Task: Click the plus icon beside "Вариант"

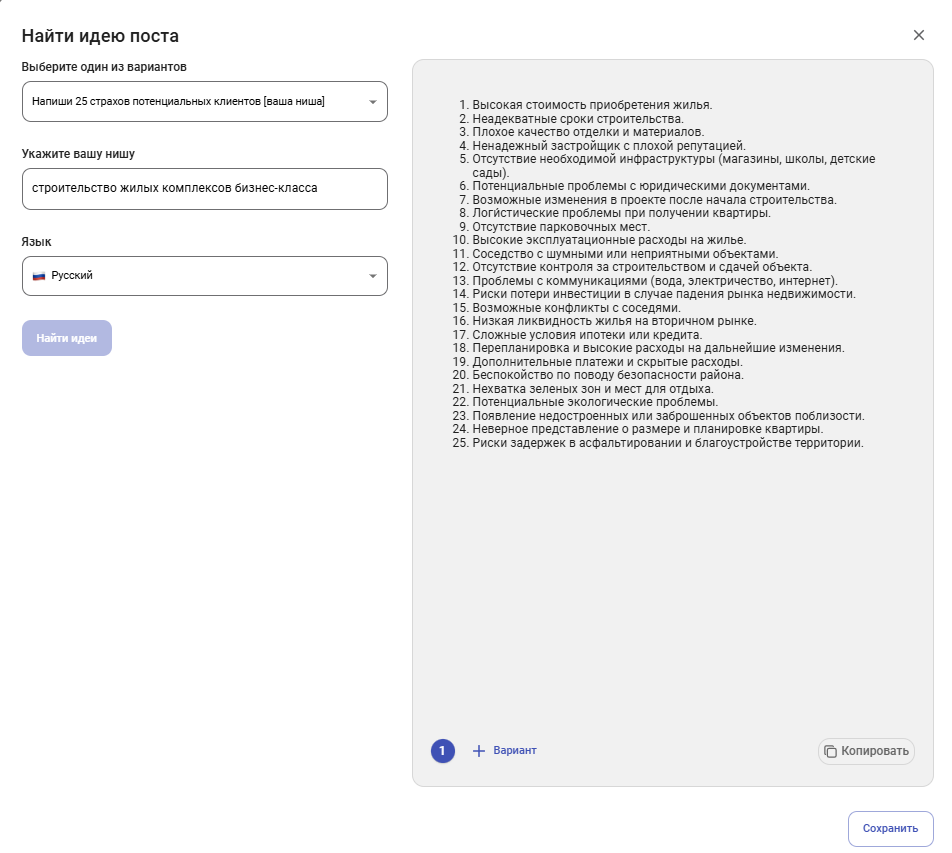Action: pyautogui.click(x=478, y=751)
